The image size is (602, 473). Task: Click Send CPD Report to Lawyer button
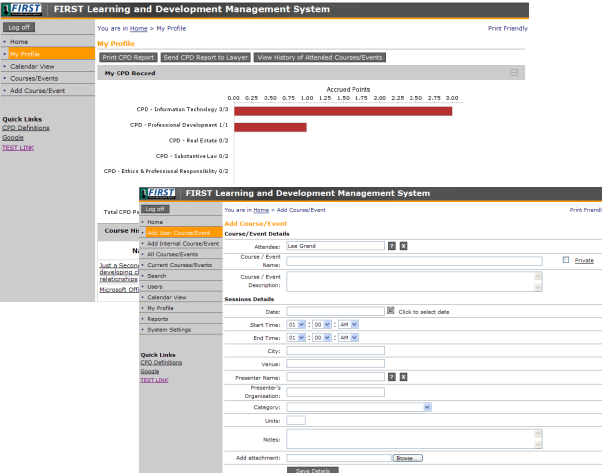pyautogui.click(x=205, y=57)
